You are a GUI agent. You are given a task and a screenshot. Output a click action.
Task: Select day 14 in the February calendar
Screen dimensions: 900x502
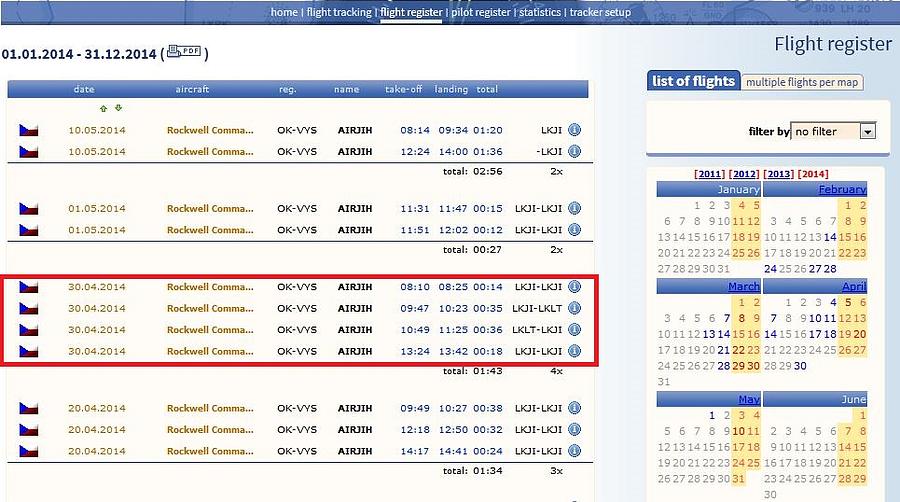pyautogui.click(x=829, y=237)
